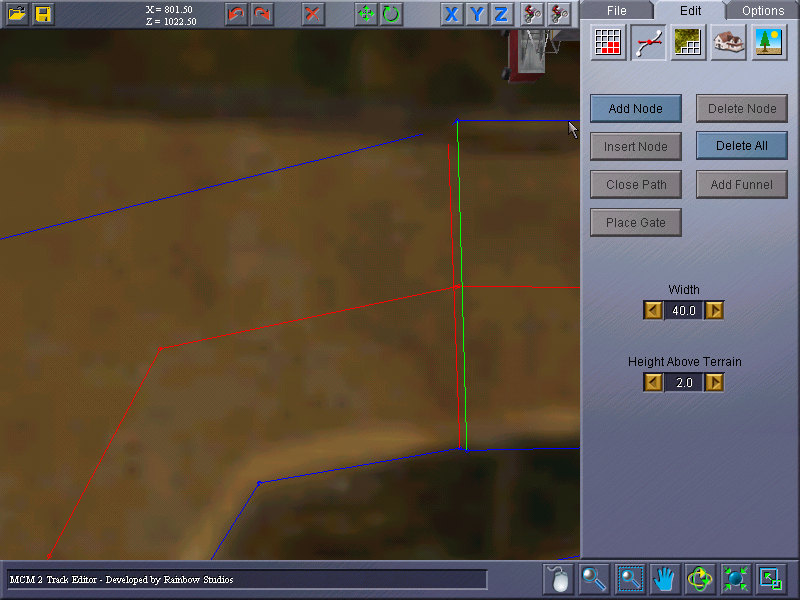Undo the last action

[x=236, y=14]
